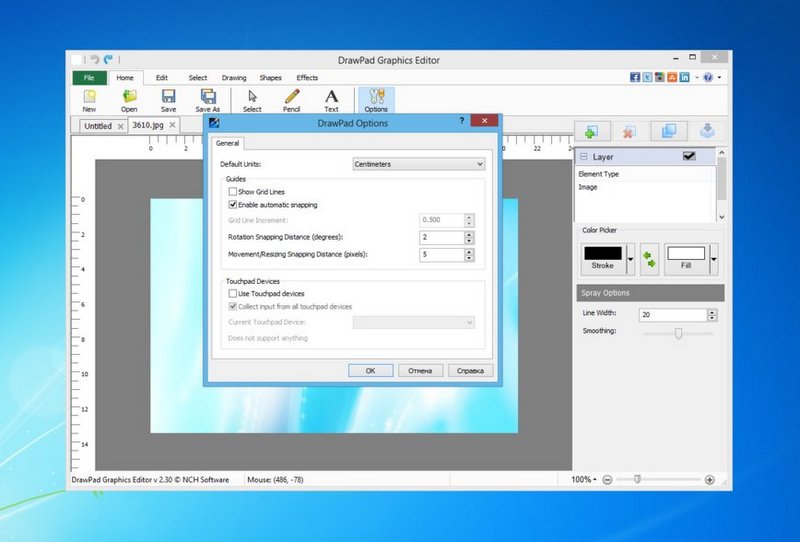Expand the social share icons overflow arrow
Viewport: 800px width, 542px height.
point(696,77)
